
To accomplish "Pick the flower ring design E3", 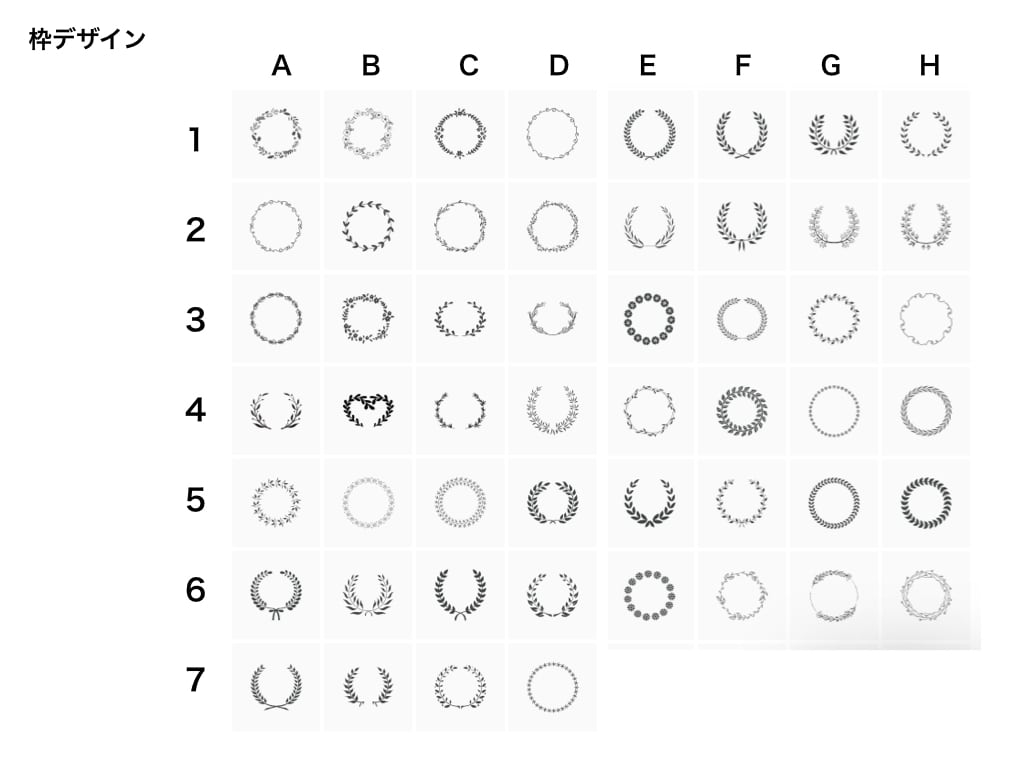I will tap(650, 319).
